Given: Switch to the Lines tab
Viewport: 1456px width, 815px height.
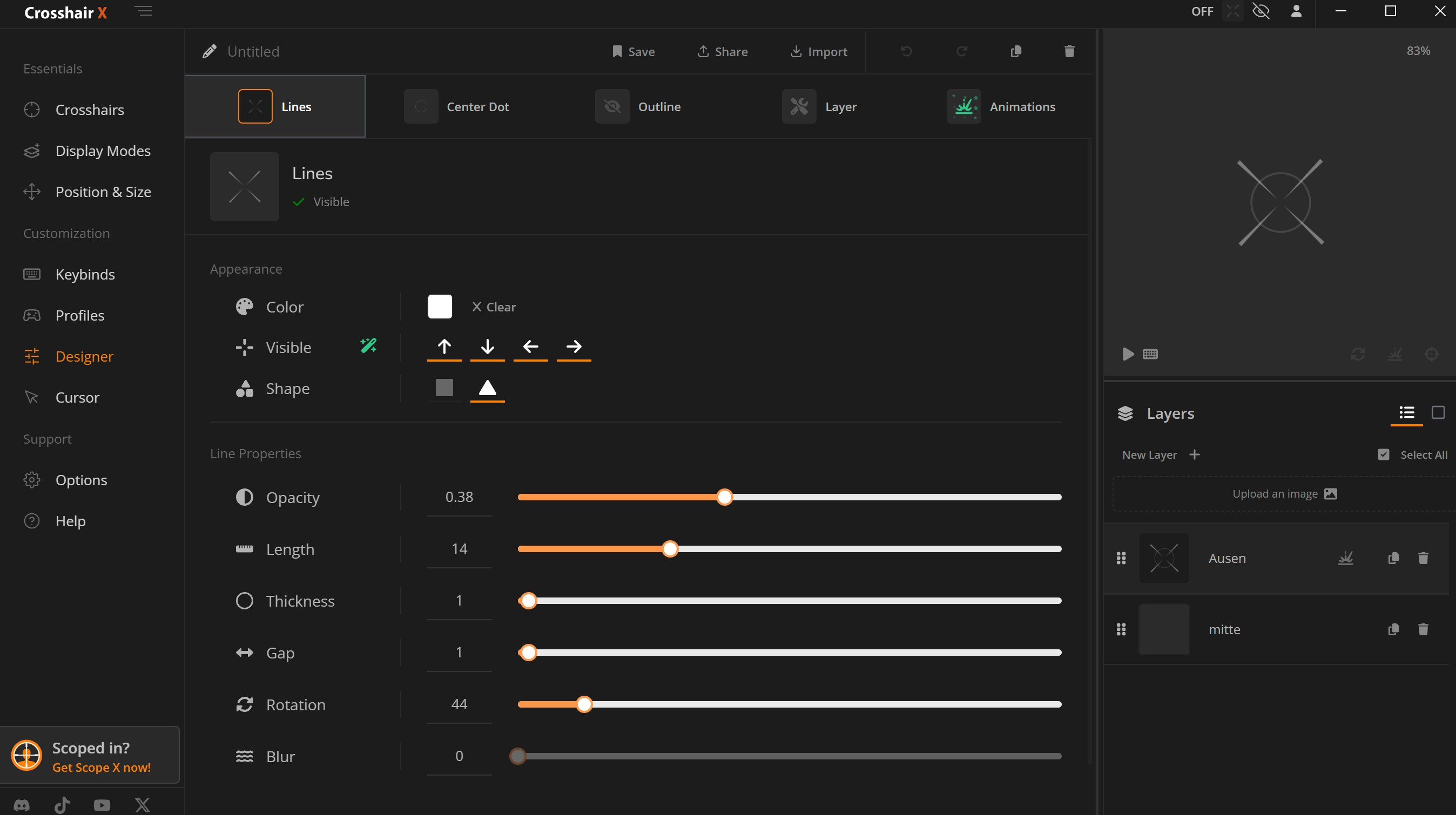Looking at the screenshot, I should pos(275,107).
